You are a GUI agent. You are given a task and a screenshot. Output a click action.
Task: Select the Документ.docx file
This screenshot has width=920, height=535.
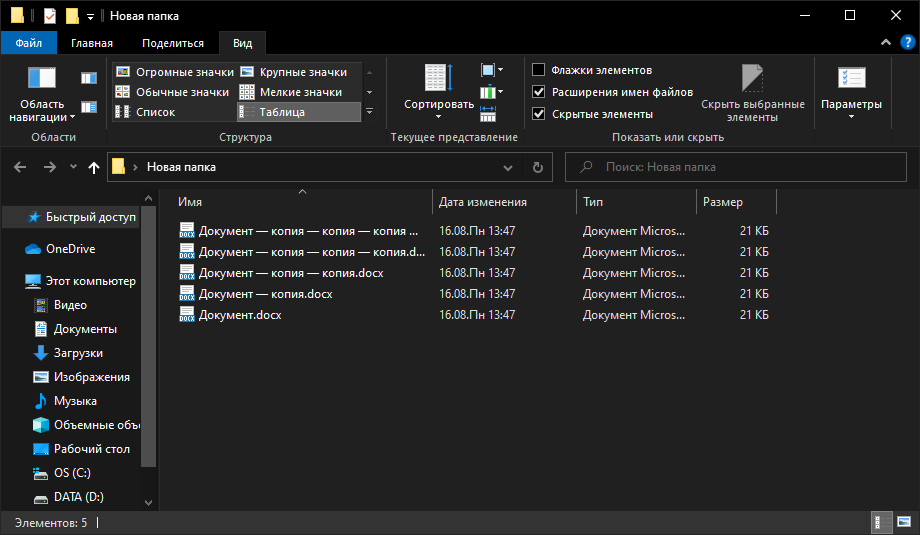pos(240,315)
